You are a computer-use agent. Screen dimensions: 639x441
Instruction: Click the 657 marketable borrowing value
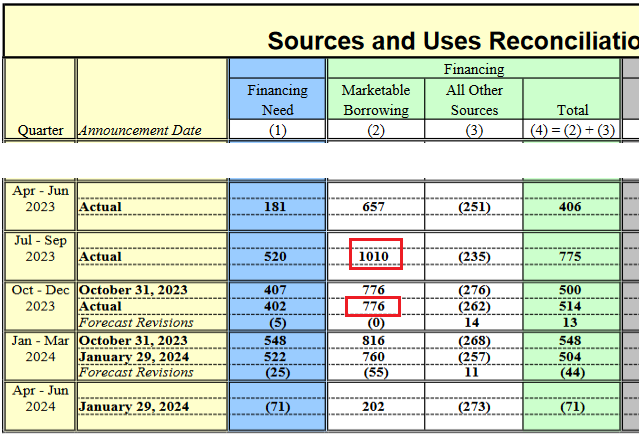375,207
